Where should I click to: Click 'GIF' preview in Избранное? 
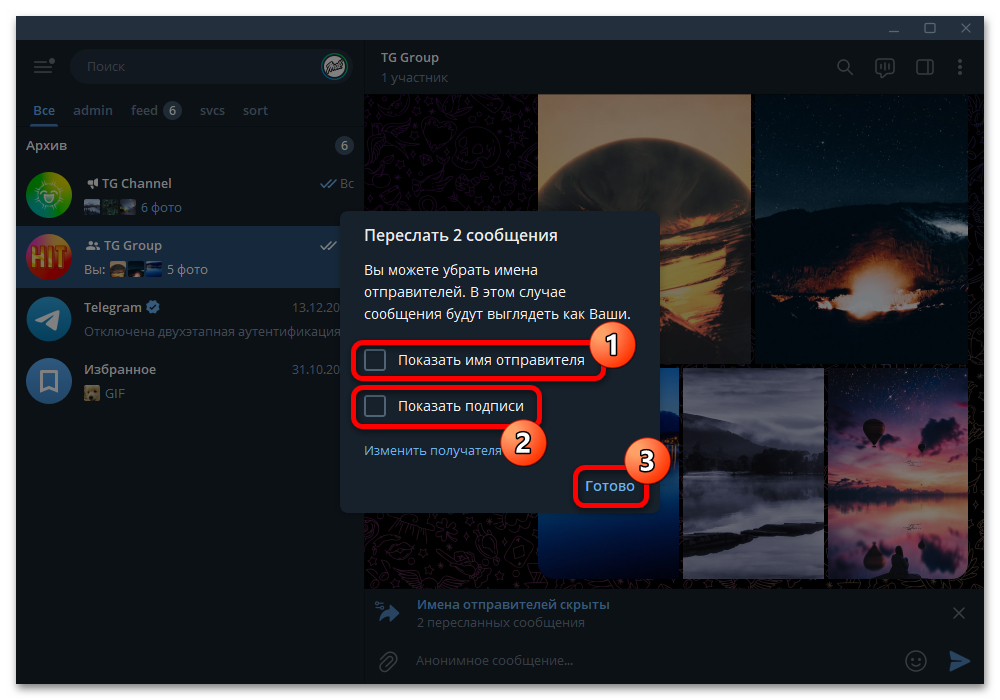(x=115, y=394)
